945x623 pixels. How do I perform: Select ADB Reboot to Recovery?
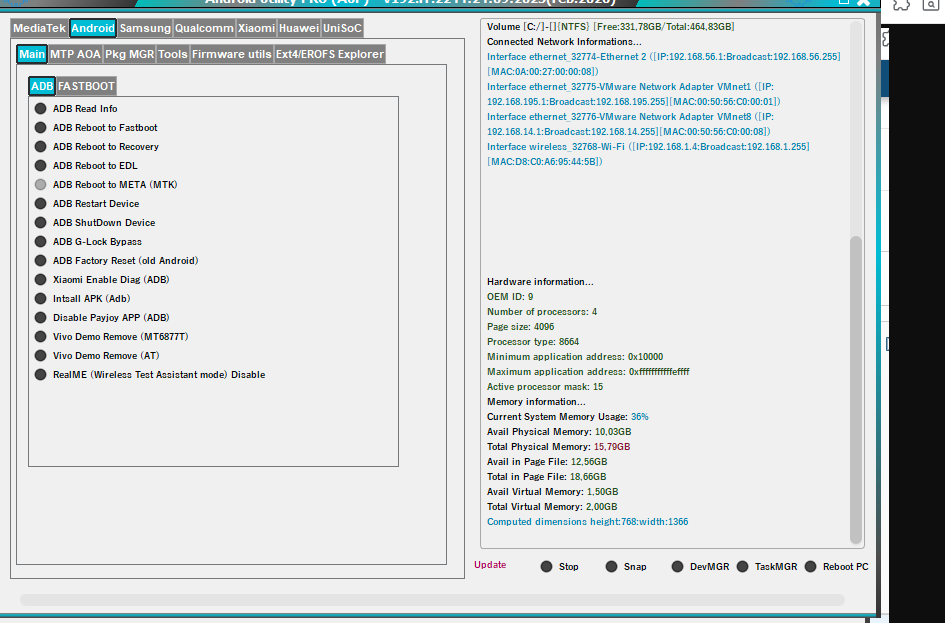click(x=96, y=146)
